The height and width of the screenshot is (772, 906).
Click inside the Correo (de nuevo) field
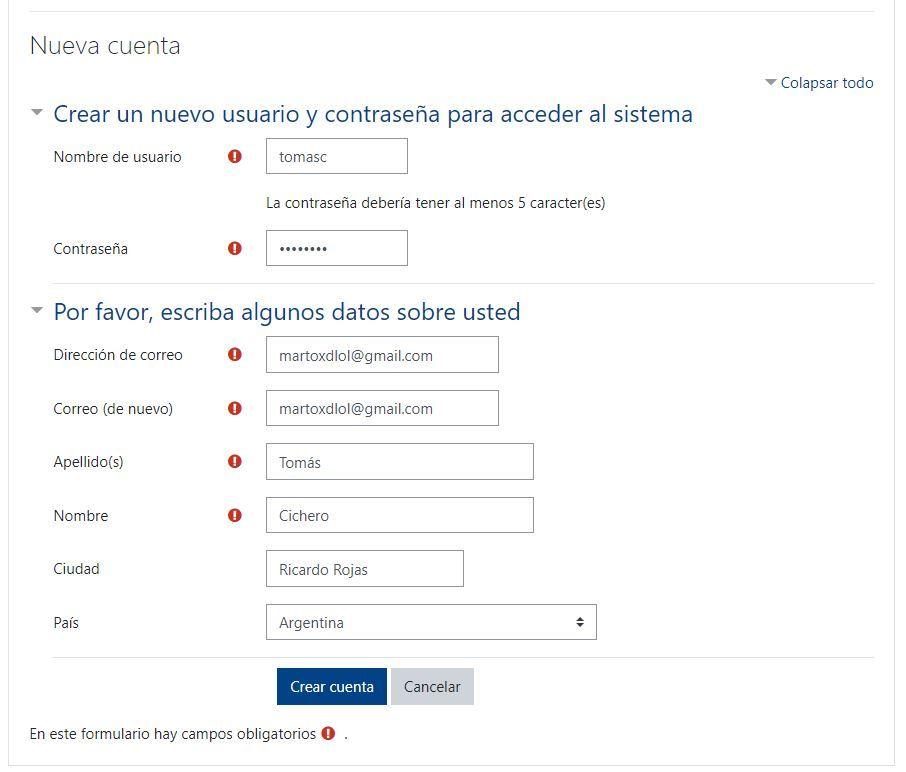[382, 408]
